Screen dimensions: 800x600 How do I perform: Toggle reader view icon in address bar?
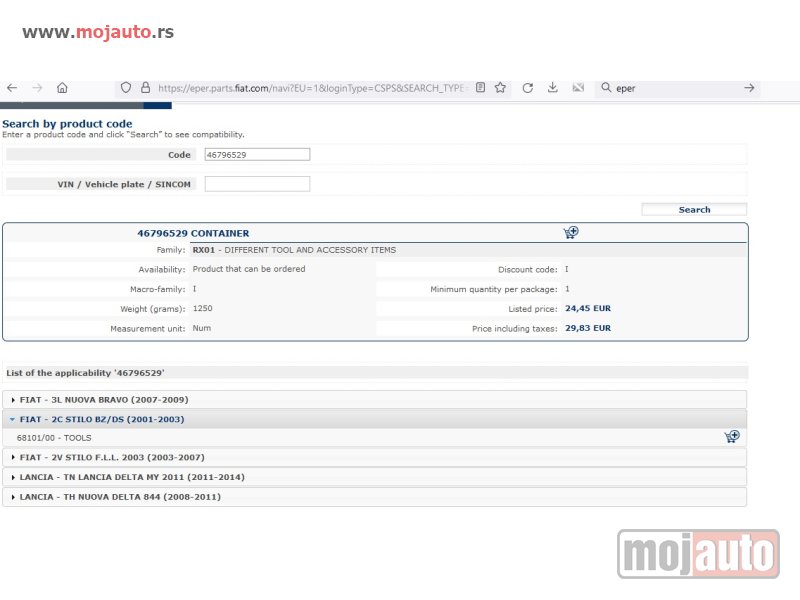tap(480, 88)
